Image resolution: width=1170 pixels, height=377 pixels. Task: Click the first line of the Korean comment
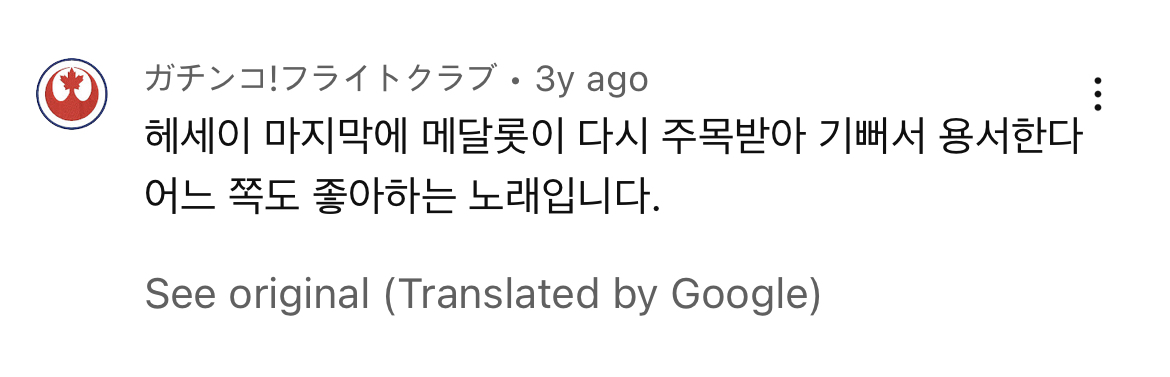613,140
